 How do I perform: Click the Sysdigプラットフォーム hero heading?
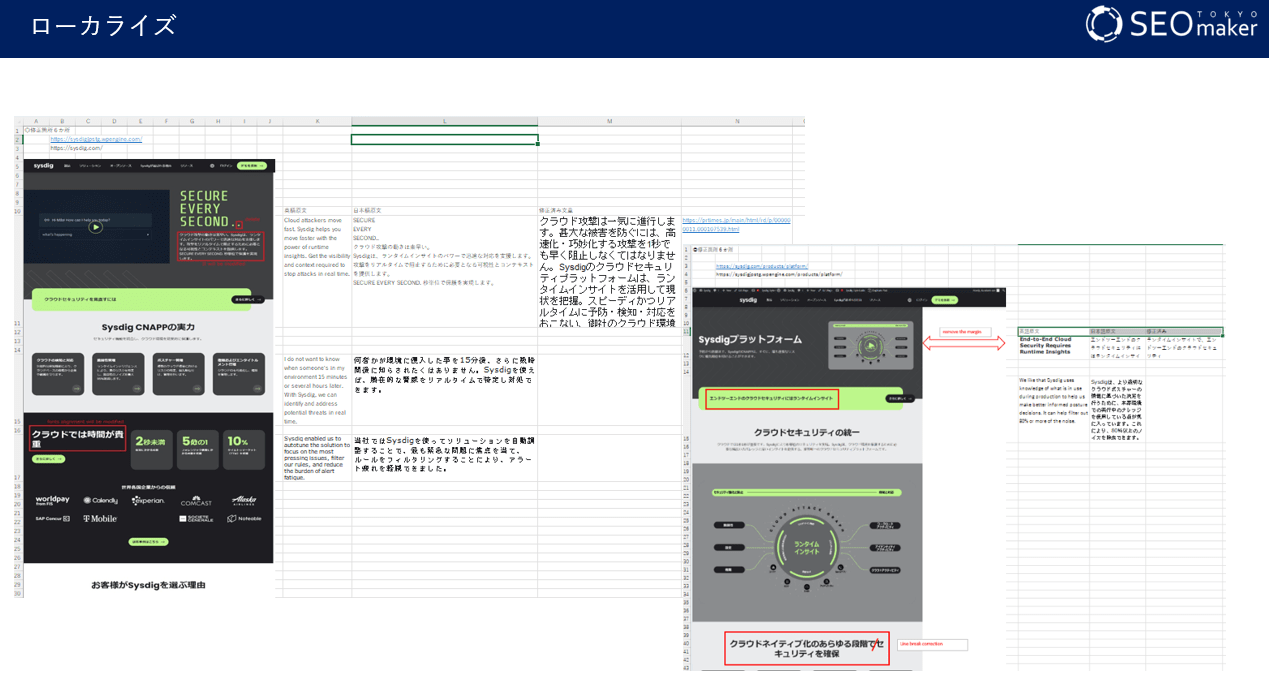point(750,340)
